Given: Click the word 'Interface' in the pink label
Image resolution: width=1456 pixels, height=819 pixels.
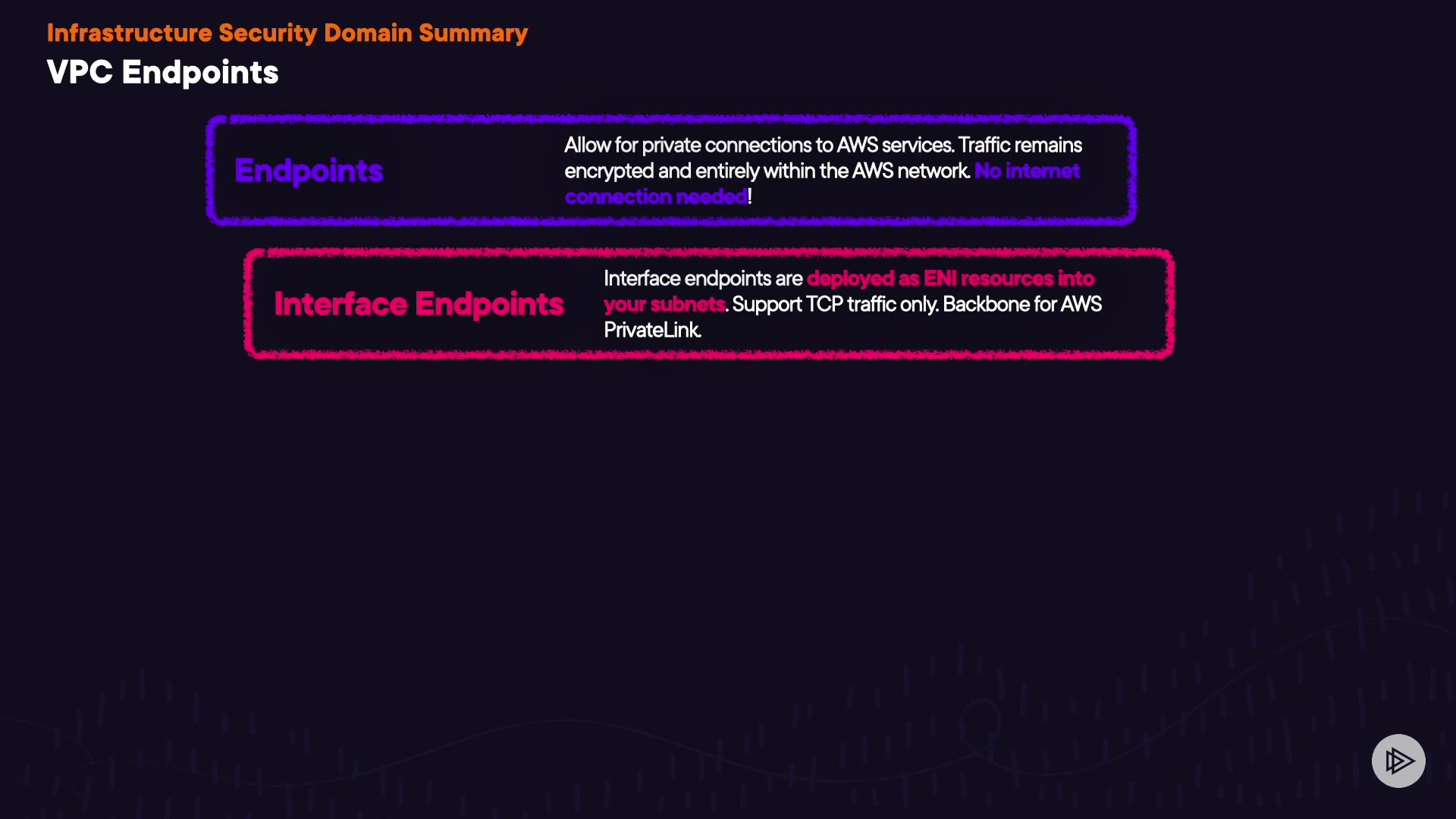Looking at the screenshot, I should [x=340, y=304].
